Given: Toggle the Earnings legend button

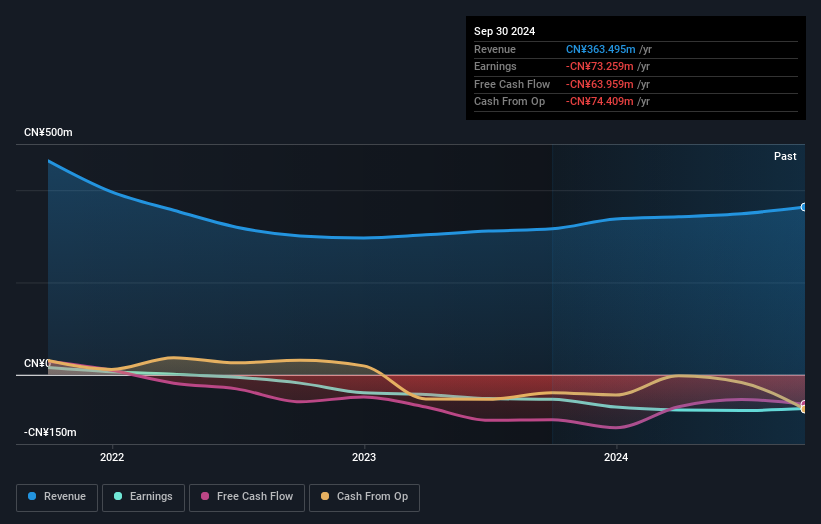Looking at the screenshot, I should pyautogui.click(x=143, y=497).
